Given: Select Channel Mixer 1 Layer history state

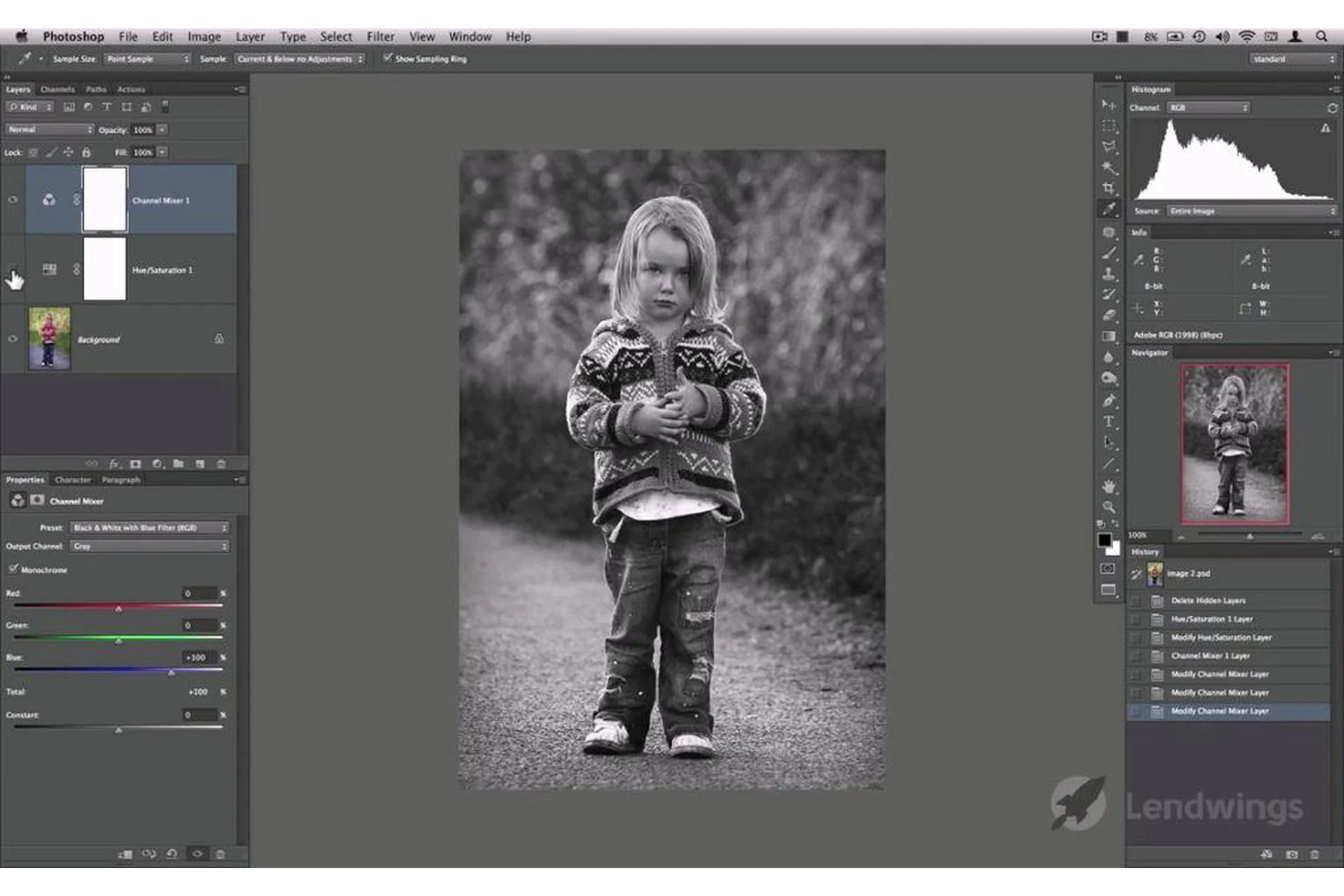Looking at the screenshot, I should point(1210,656).
